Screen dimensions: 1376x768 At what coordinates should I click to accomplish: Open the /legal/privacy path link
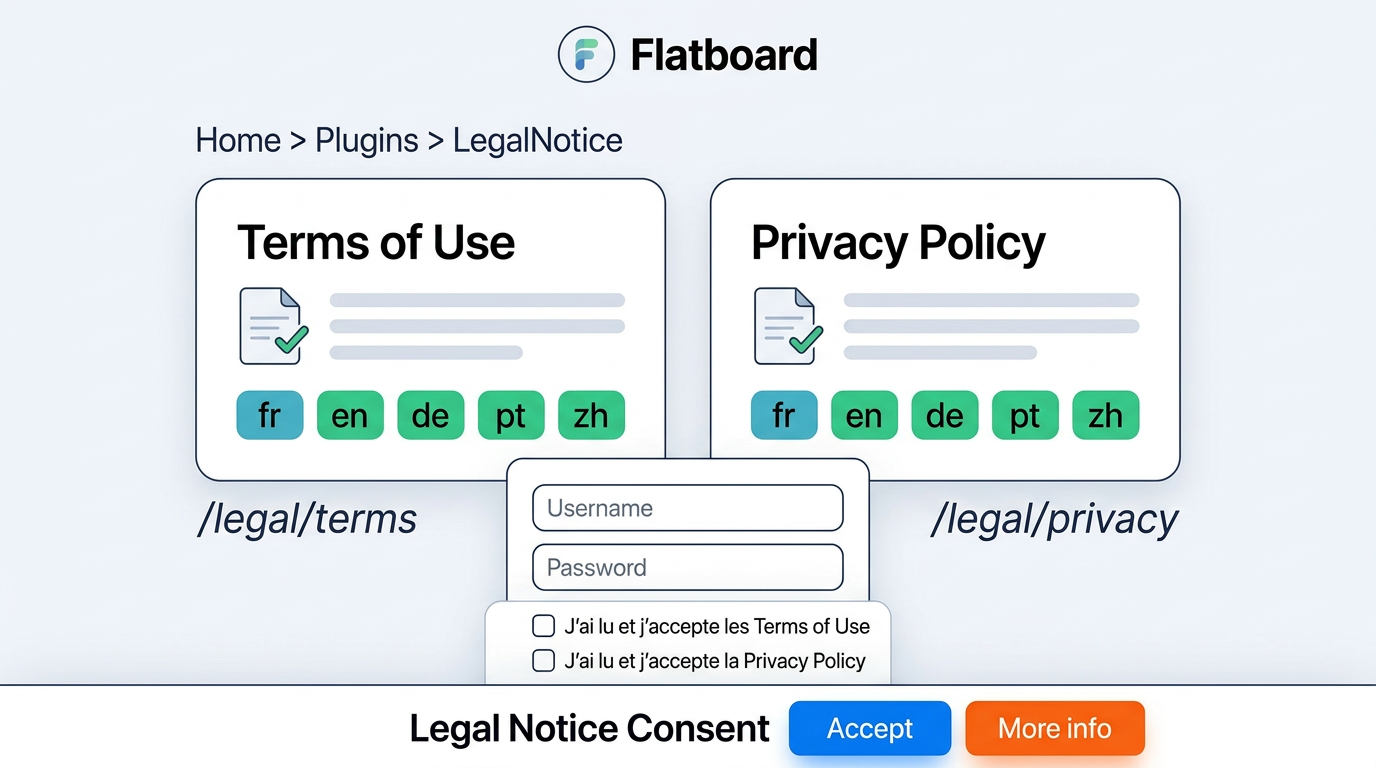click(x=1054, y=519)
